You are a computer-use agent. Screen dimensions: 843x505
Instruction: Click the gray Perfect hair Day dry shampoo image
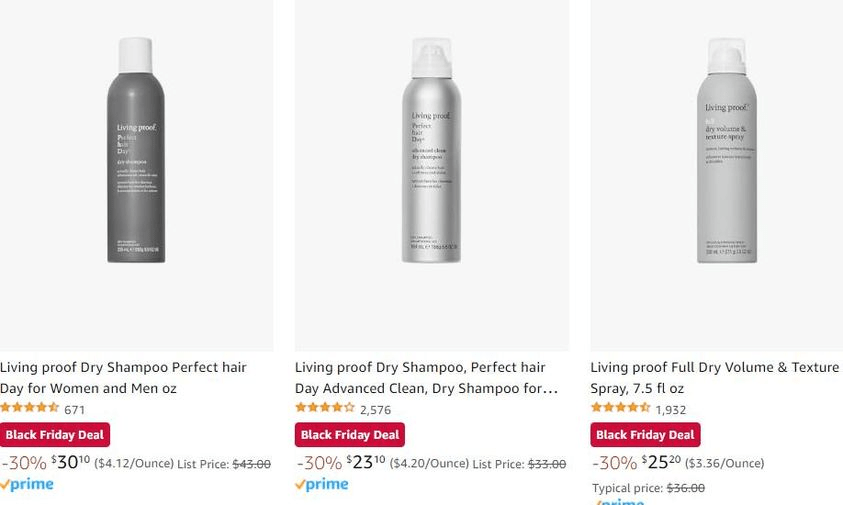coord(136,150)
